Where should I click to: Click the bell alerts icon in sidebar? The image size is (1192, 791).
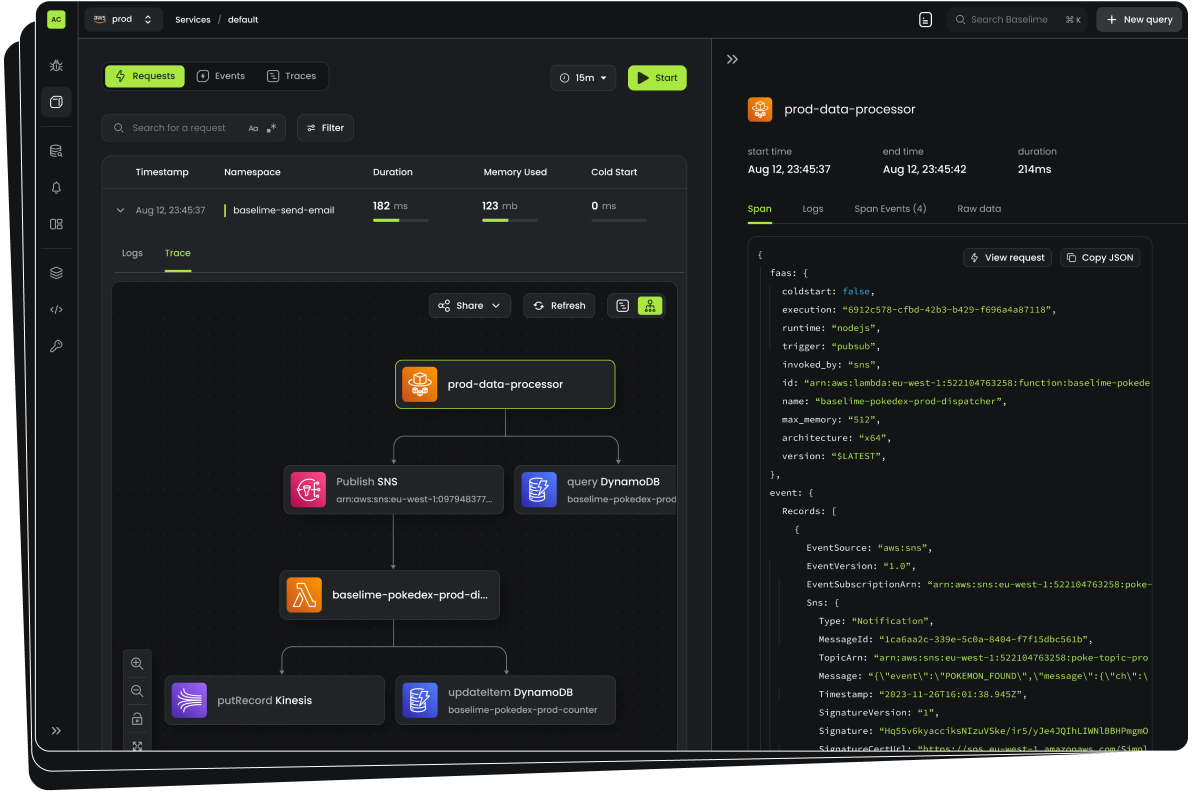click(x=56, y=188)
